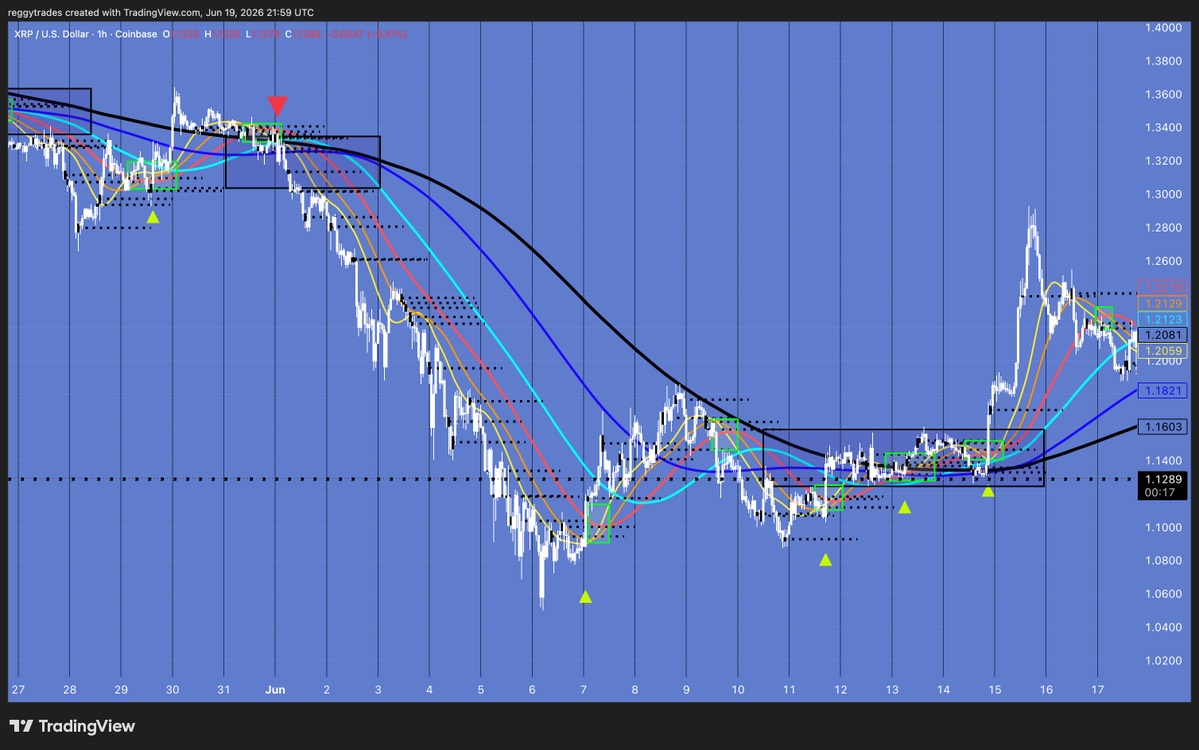Viewport: 1199px width, 750px height.
Task: Click the black-outlined 1.1603 price label
Action: tap(1162, 427)
